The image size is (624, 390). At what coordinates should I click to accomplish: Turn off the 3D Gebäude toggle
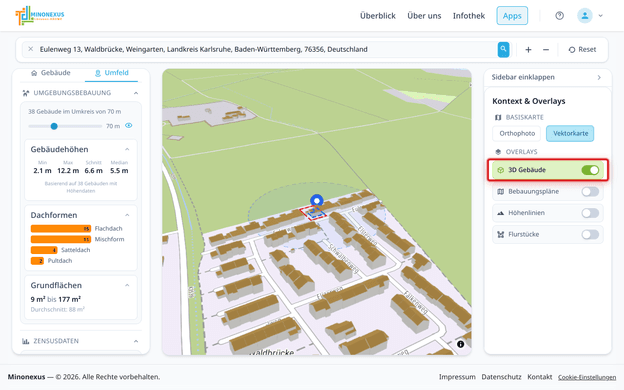[590, 170]
